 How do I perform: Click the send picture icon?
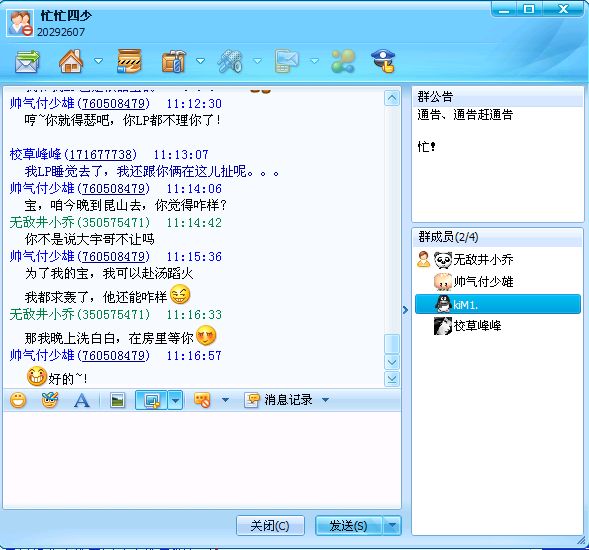118,400
